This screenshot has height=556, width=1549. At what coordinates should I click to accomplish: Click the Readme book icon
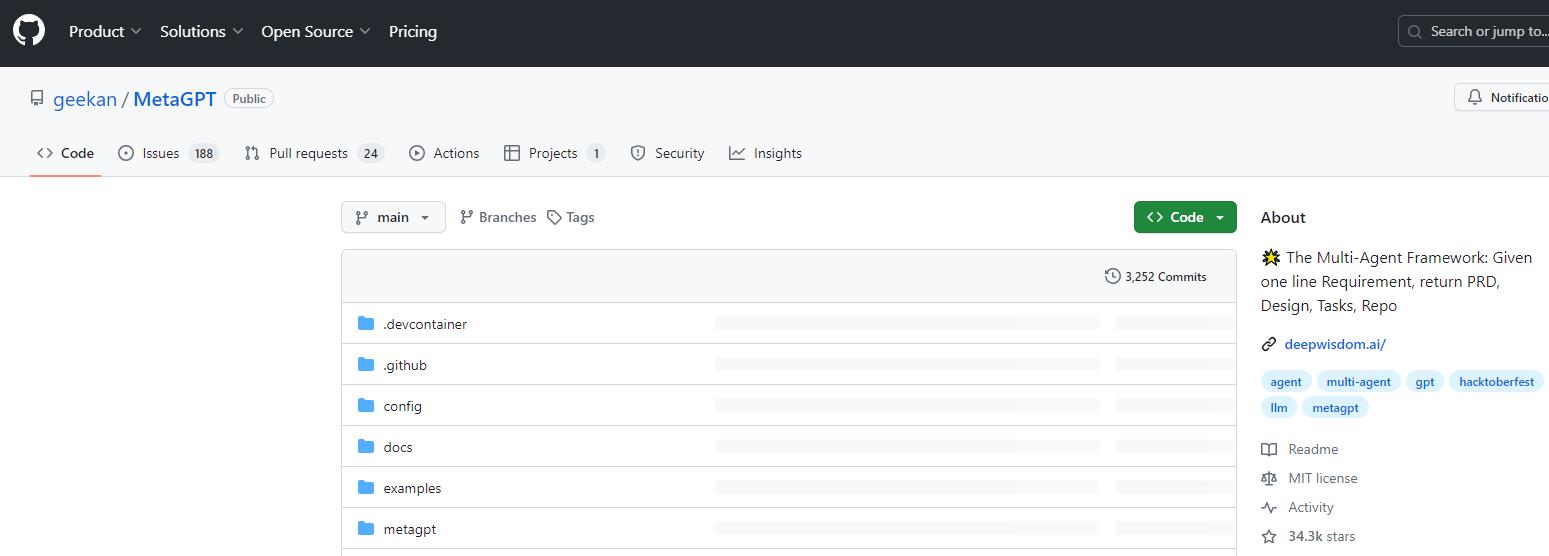click(1269, 449)
